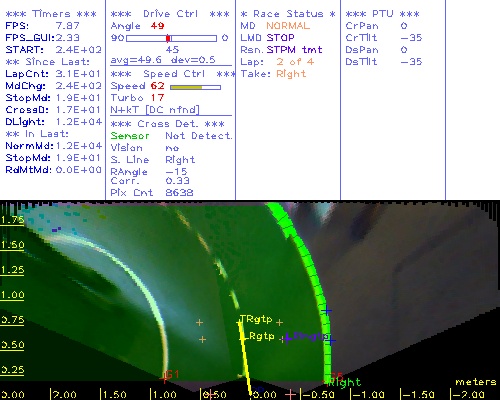
Task: Click the PTU section header
Action: [382, 14]
